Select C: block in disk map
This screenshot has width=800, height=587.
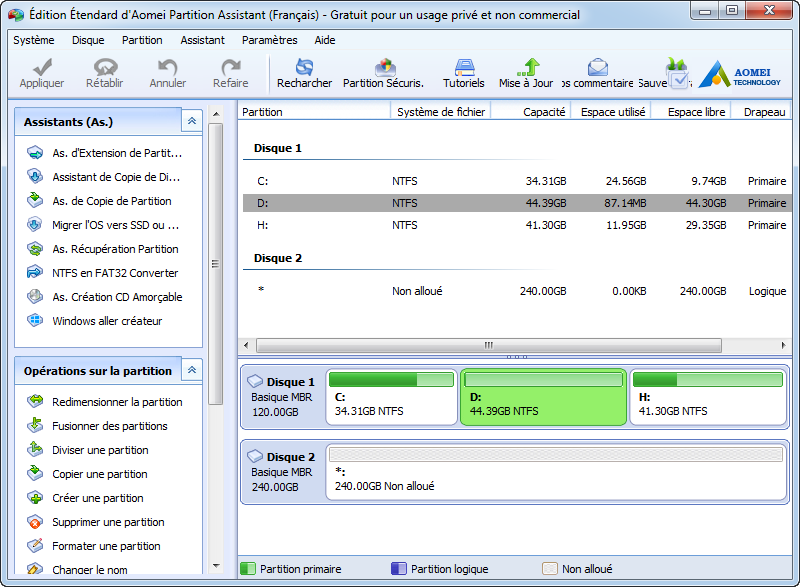point(391,397)
